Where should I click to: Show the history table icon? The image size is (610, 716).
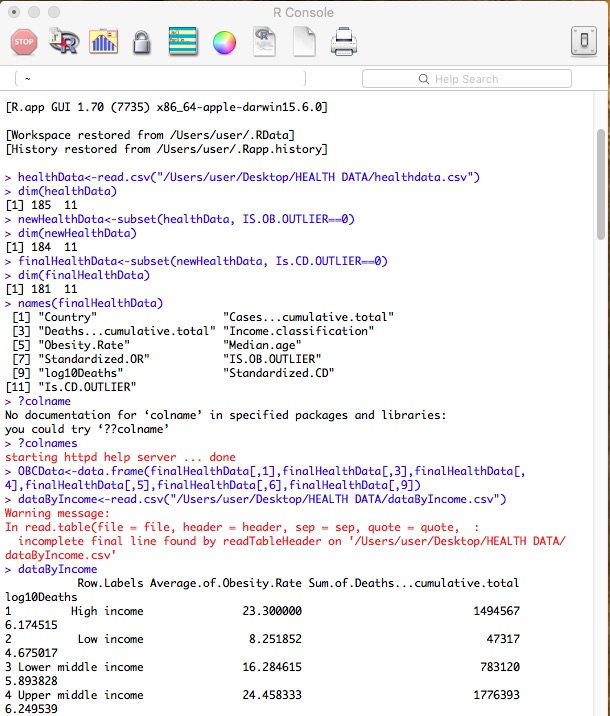[184, 41]
